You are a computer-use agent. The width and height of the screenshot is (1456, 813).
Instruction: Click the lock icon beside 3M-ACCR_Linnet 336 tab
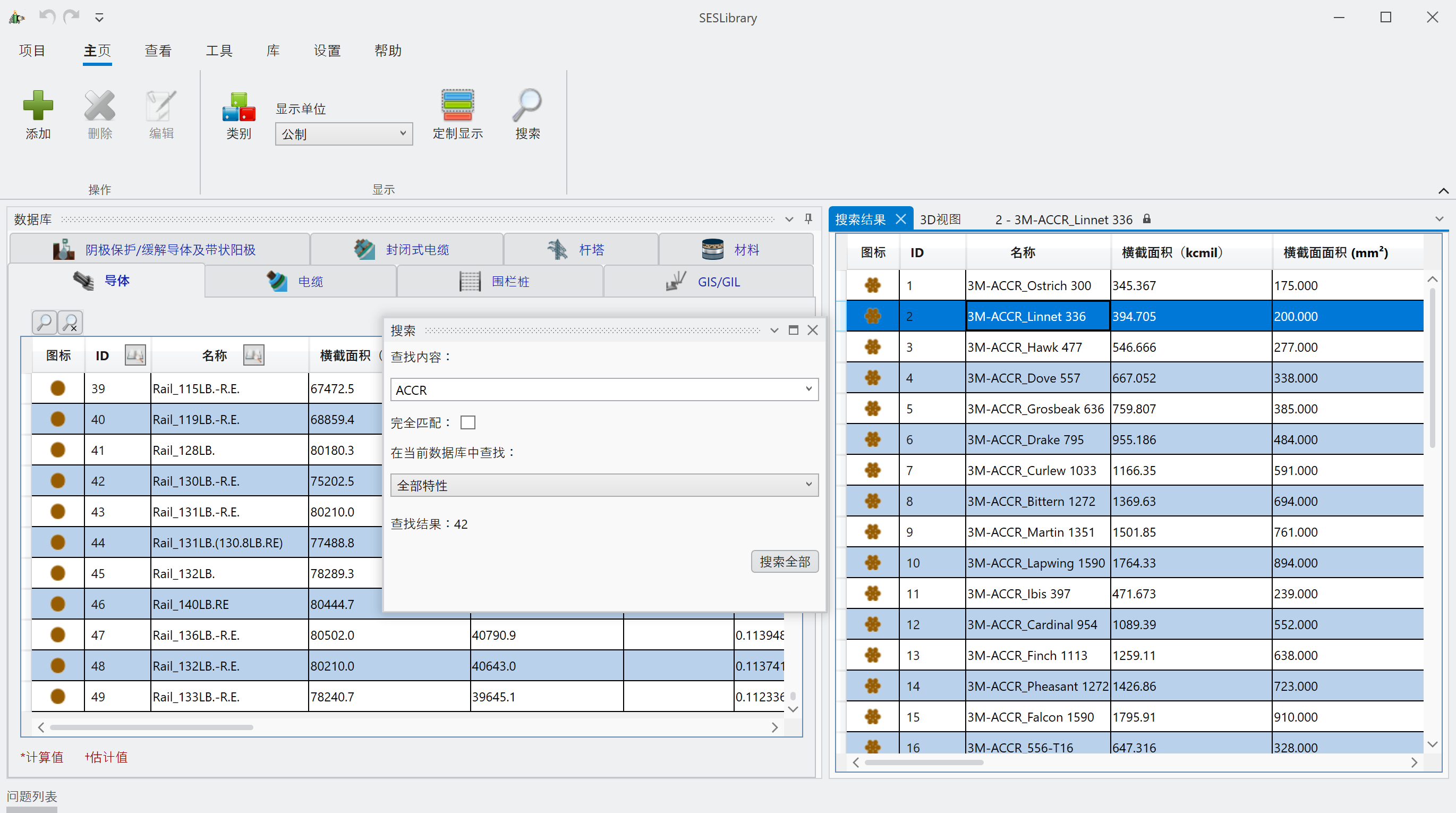[x=1146, y=219]
